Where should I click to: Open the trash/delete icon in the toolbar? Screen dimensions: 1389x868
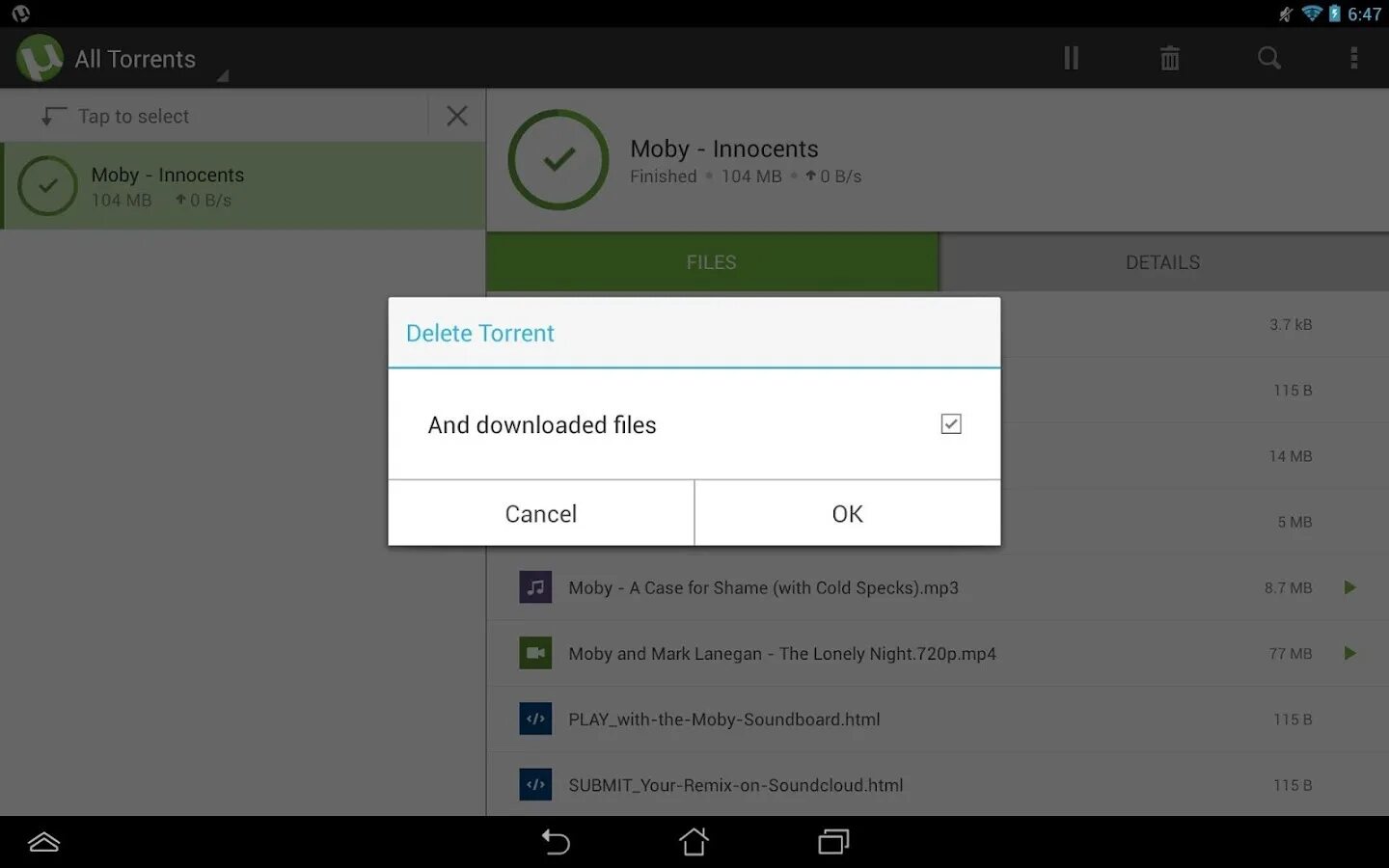[x=1170, y=58]
